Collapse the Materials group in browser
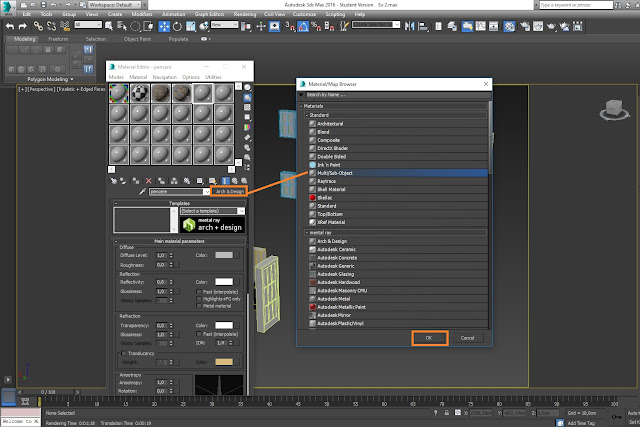The width and height of the screenshot is (640, 427). [301, 106]
